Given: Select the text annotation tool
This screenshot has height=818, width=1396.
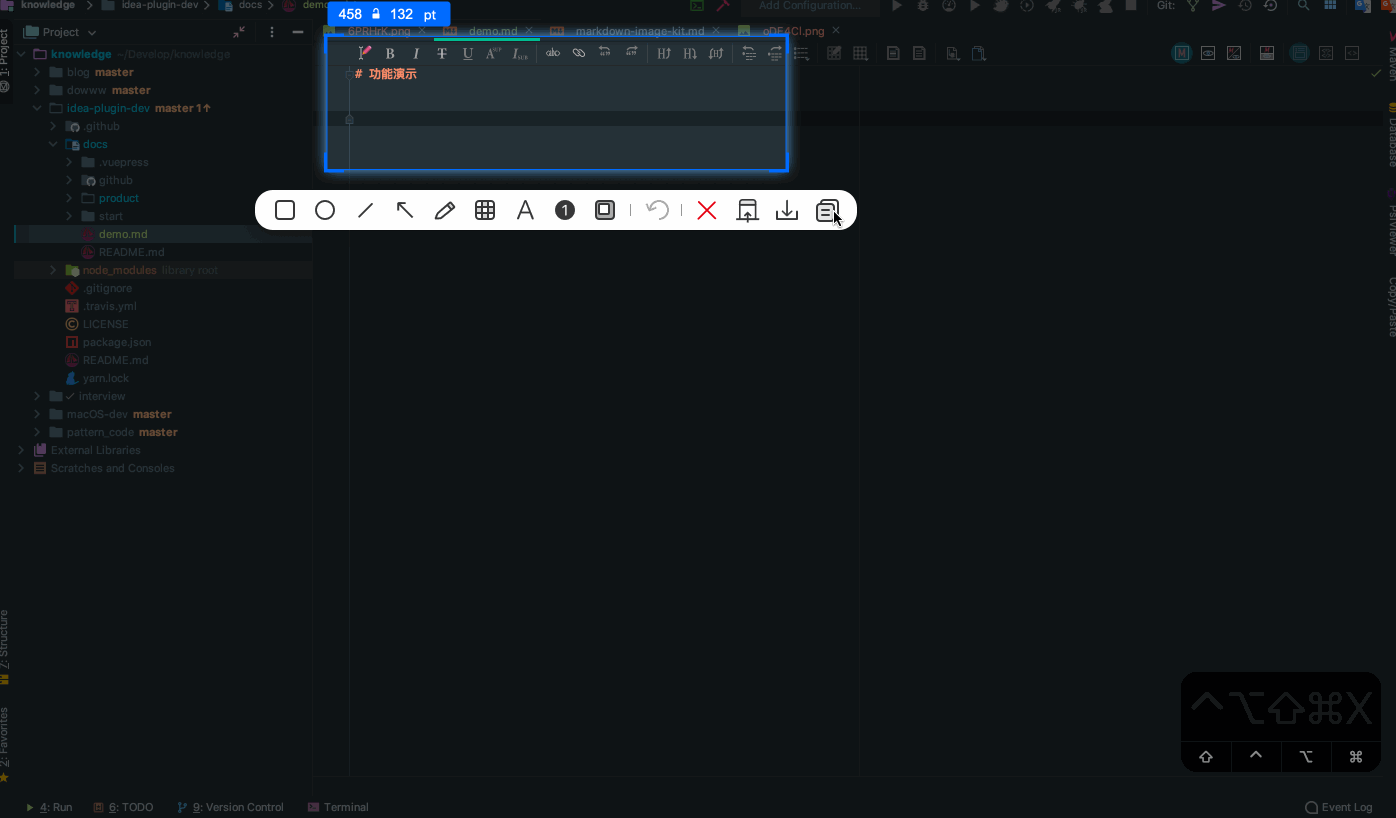Looking at the screenshot, I should [525, 210].
